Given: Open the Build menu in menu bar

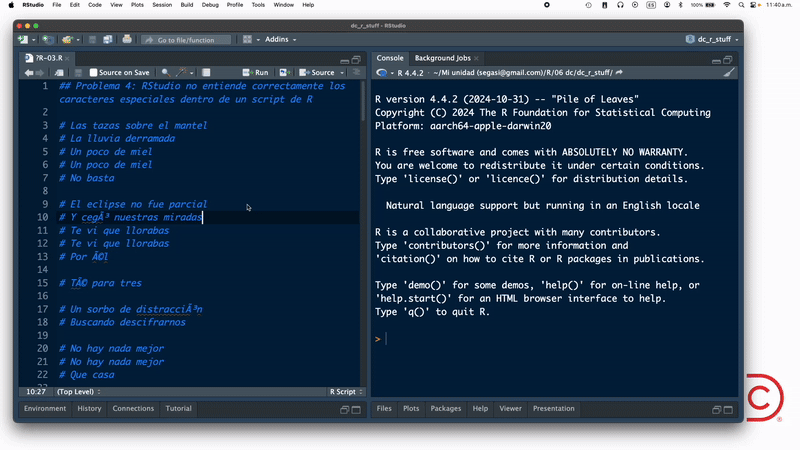Looking at the screenshot, I should [187, 5].
